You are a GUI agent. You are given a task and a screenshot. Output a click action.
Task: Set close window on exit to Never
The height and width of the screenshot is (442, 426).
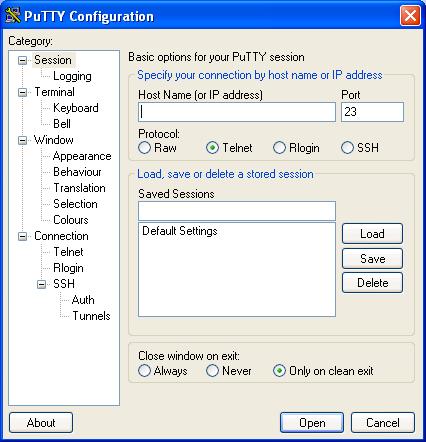point(212,371)
